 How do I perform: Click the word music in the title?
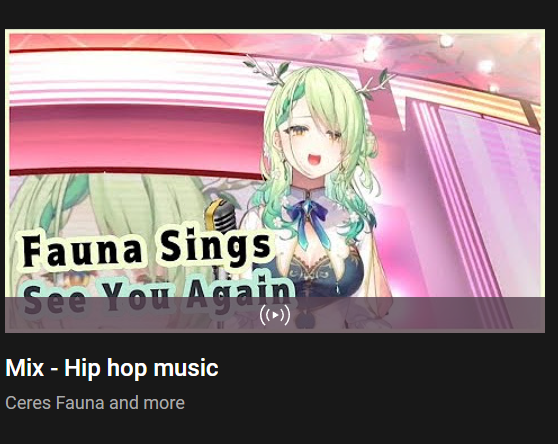coord(186,368)
